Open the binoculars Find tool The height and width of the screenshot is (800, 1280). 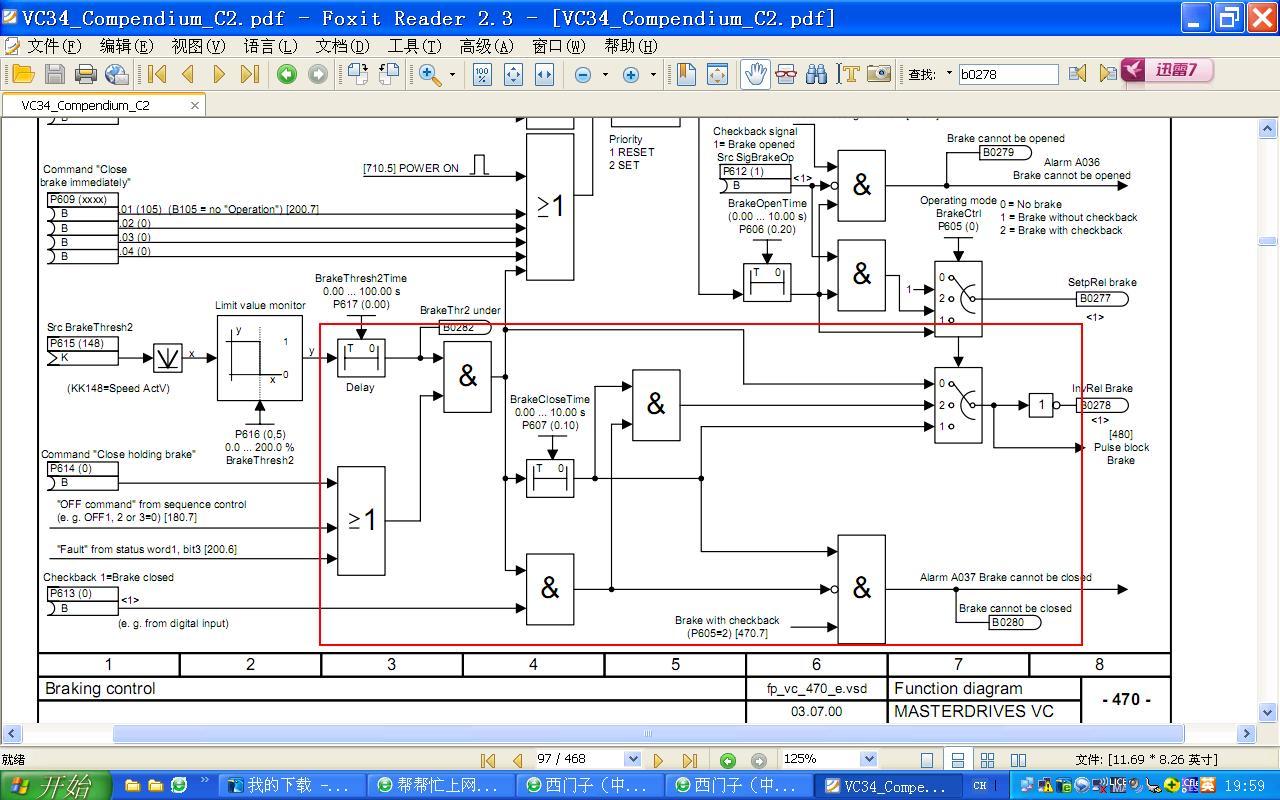tap(817, 74)
